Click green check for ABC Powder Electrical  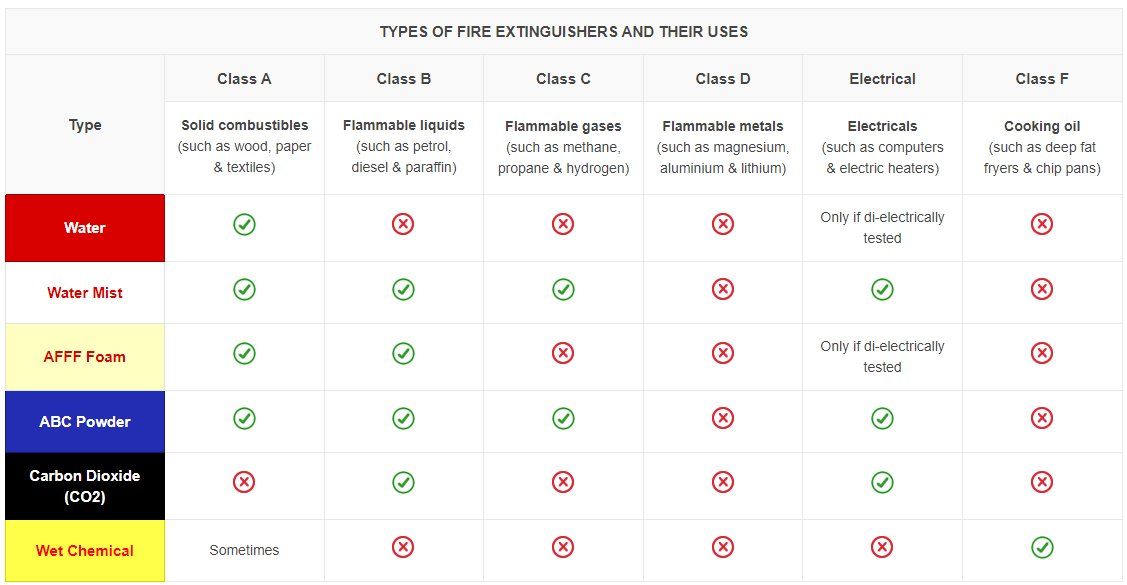882,418
